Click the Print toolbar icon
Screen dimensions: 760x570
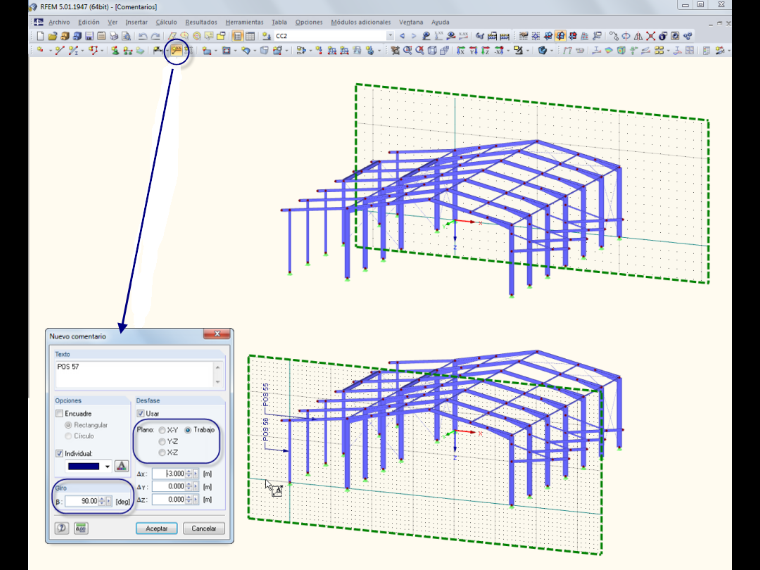pos(114,36)
